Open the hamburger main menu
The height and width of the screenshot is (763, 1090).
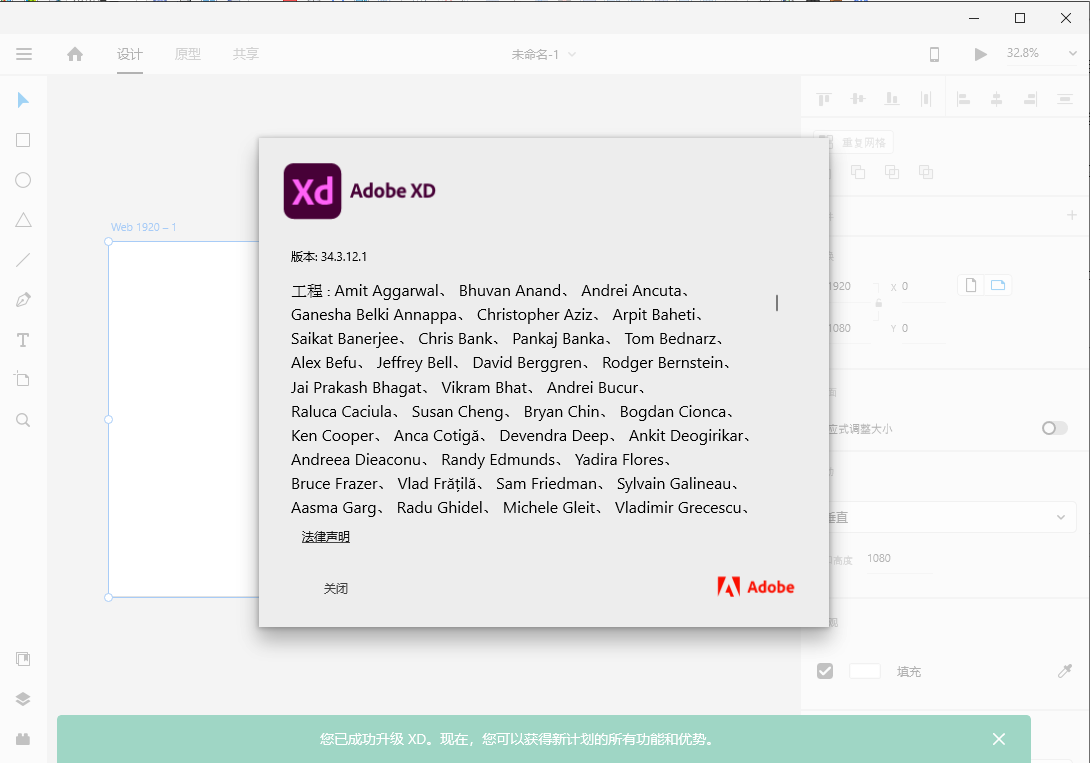(x=24, y=54)
